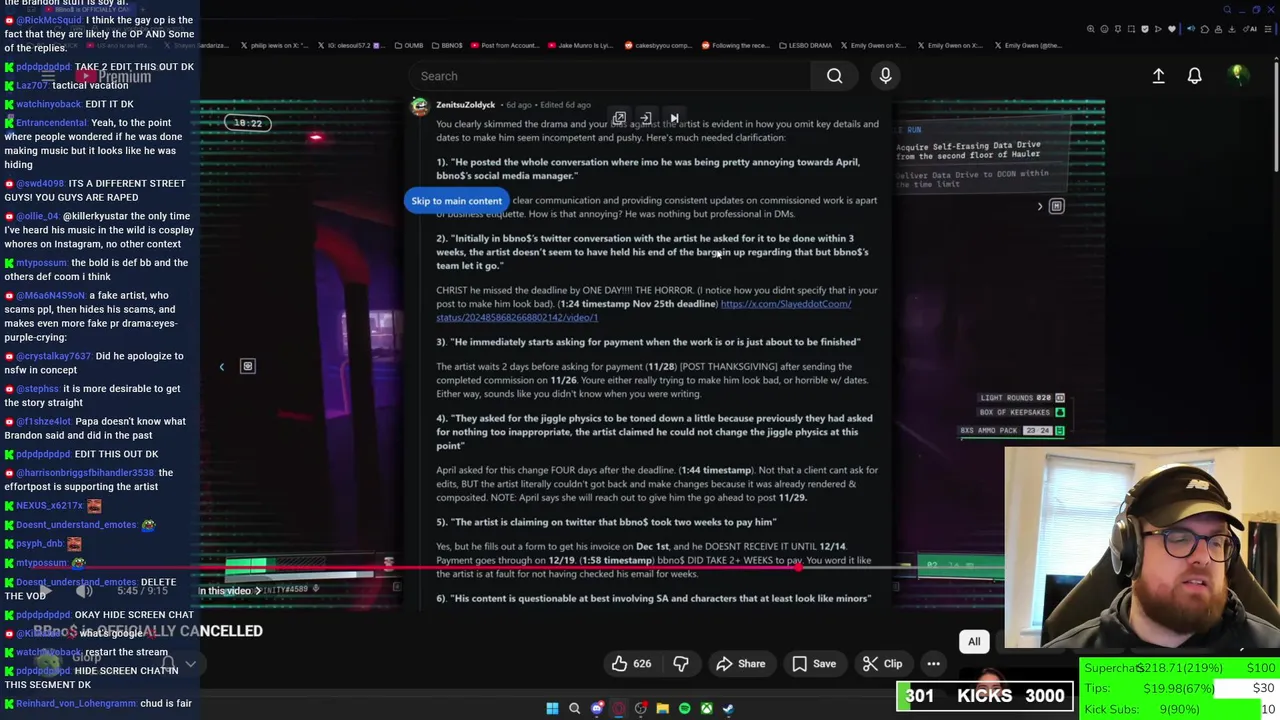This screenshot has height=720, width=1280.
Task: Open Discord from the taskbar
Action: click(596, 709)
